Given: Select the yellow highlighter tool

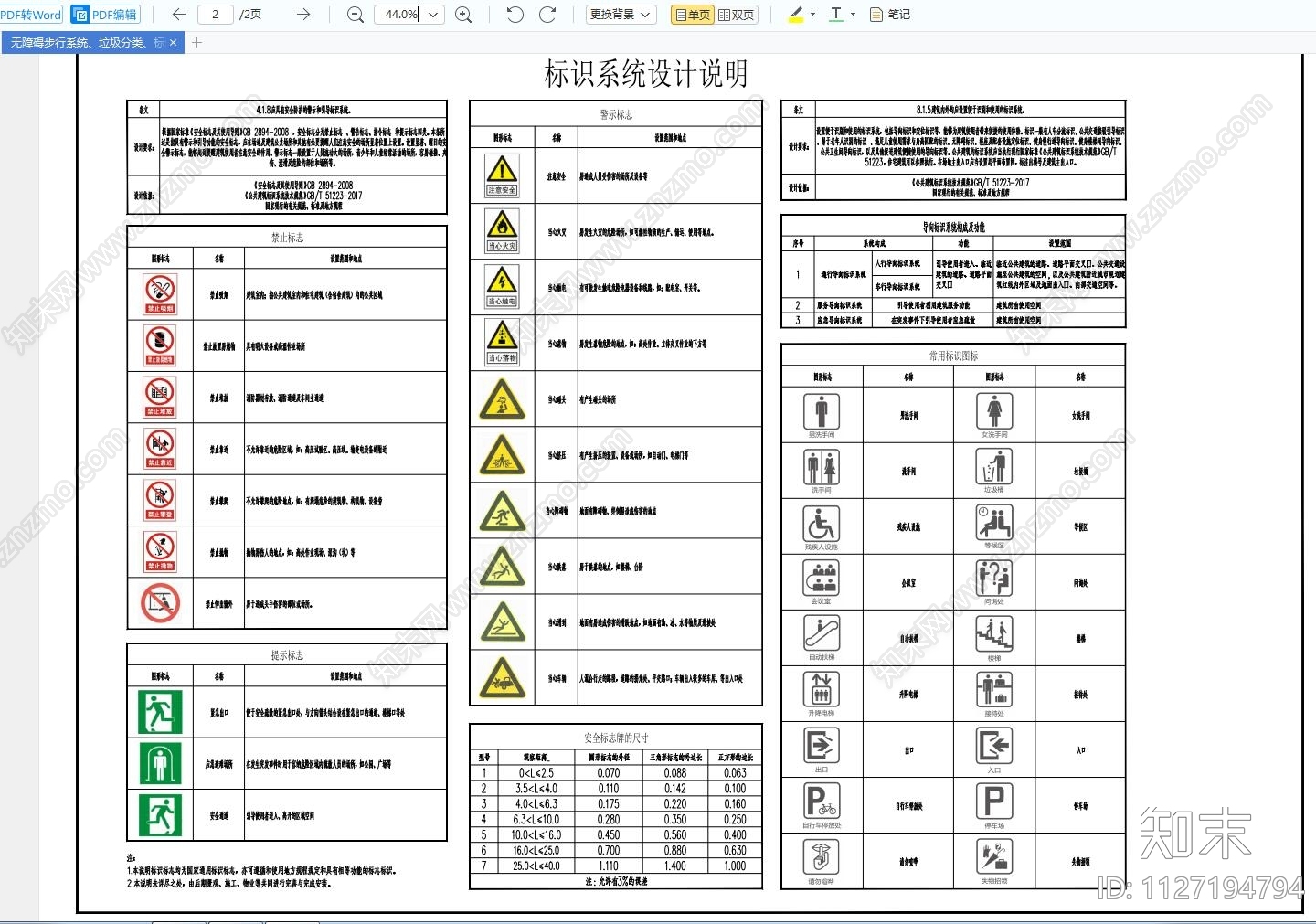Looking at the screenshot, I should (794, 15).
